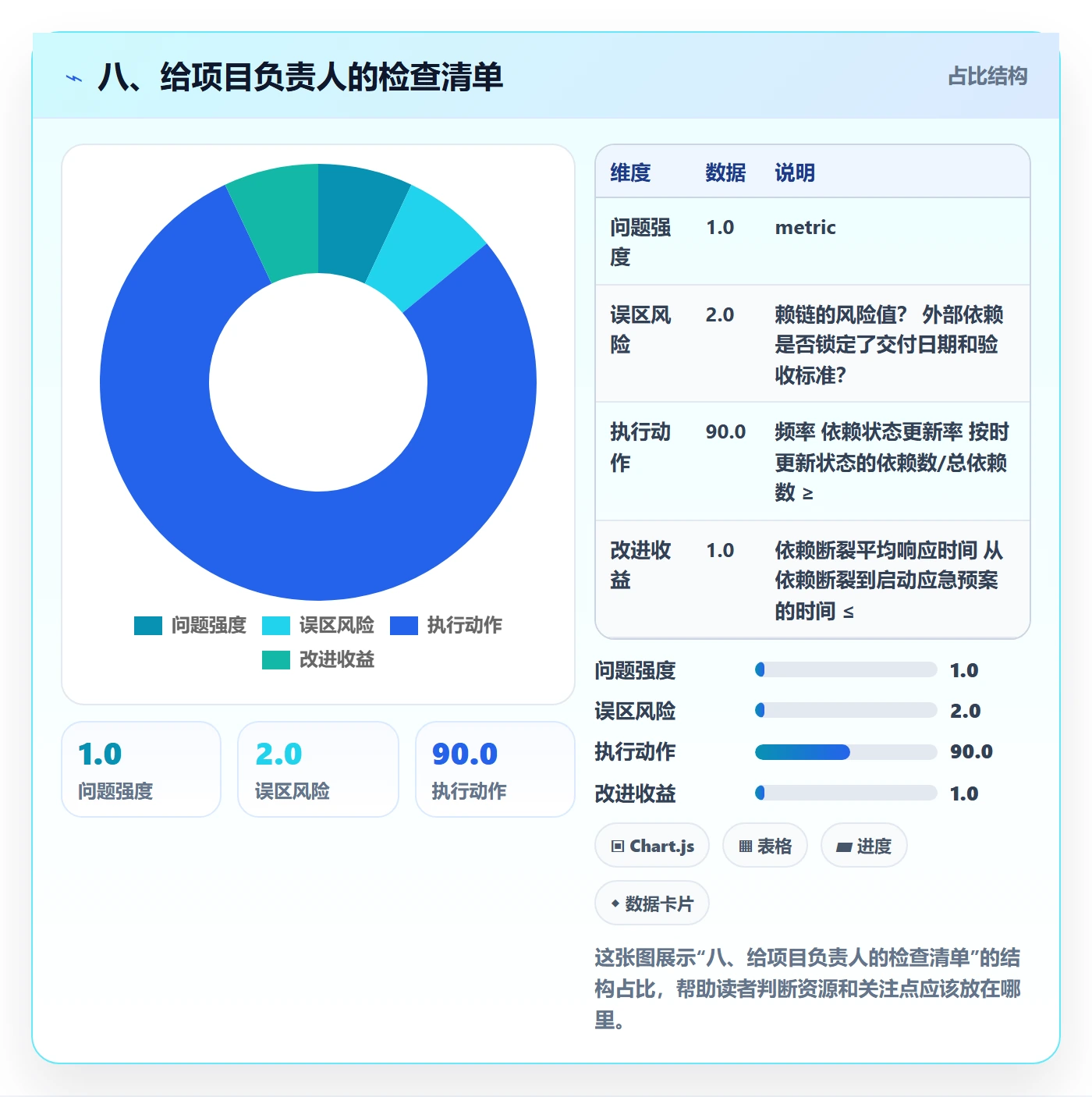1092x1097 pixels.
Task: Click the grid icon in 表格 chip
Action: click(746, 847)
